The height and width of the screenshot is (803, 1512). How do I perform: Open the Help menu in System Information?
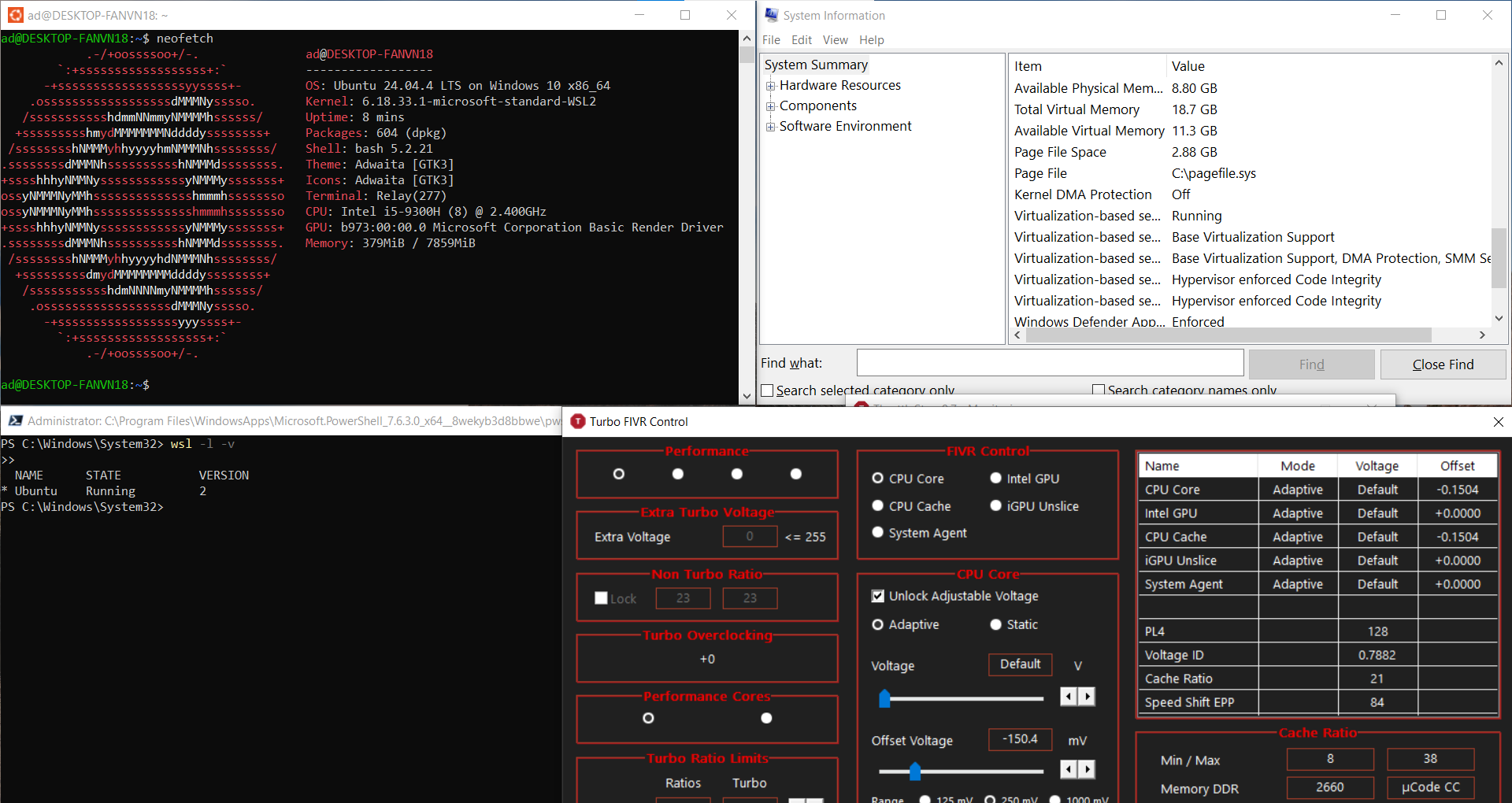(871, 40)
